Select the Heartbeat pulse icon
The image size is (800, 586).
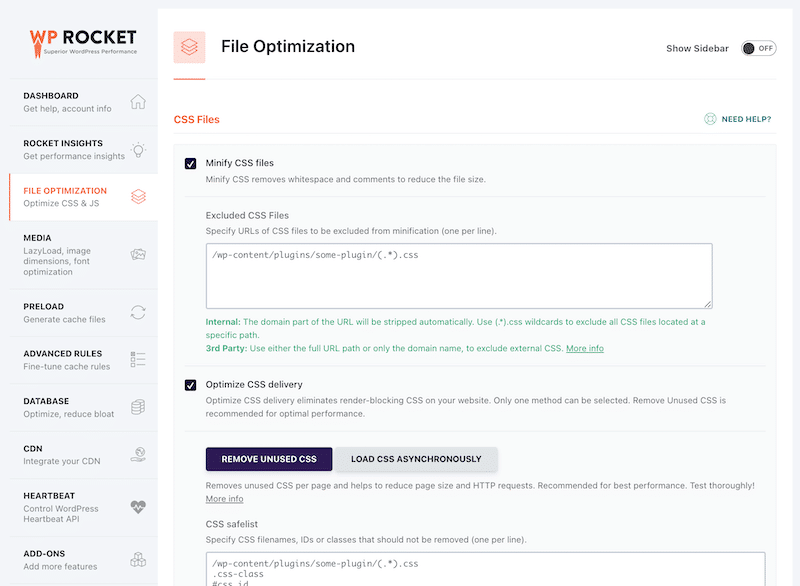pos(137,506)
